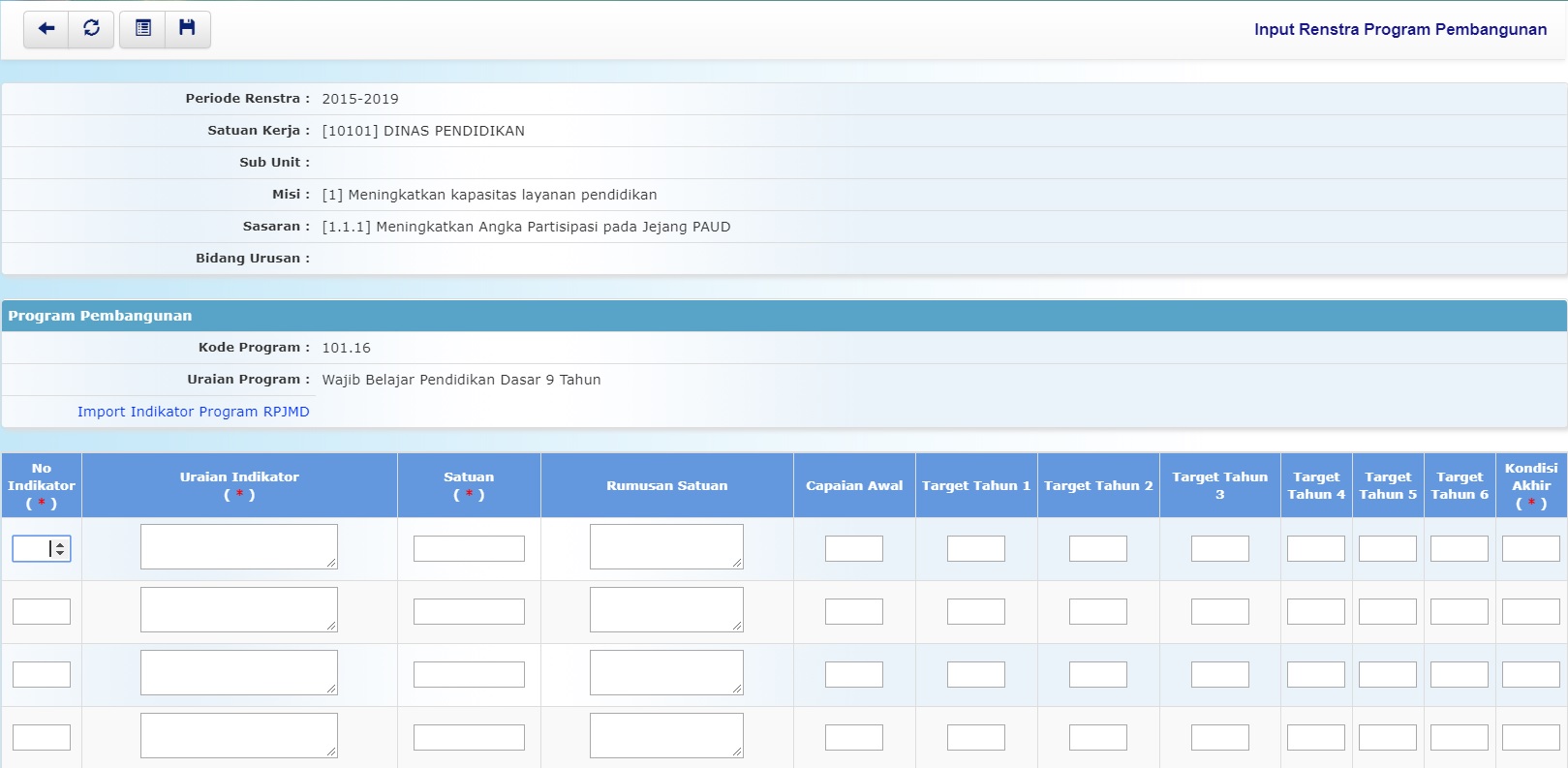The height and width of the screenshot is (768, 1568).
Task: Click Target Tahun 5 field in first row
Action: coord(1388,548)
